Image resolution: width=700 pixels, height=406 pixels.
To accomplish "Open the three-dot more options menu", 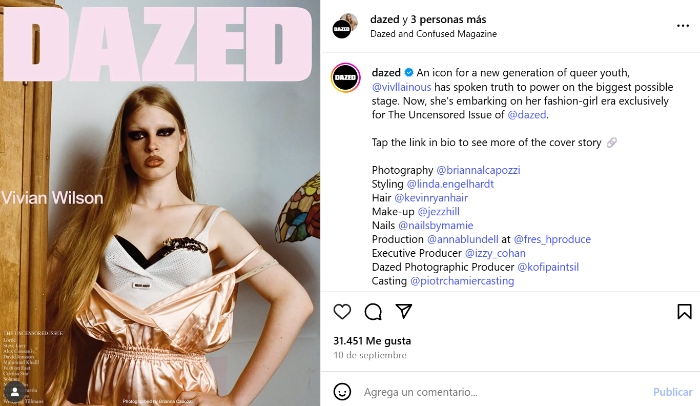I will click(x=683, y=26).
